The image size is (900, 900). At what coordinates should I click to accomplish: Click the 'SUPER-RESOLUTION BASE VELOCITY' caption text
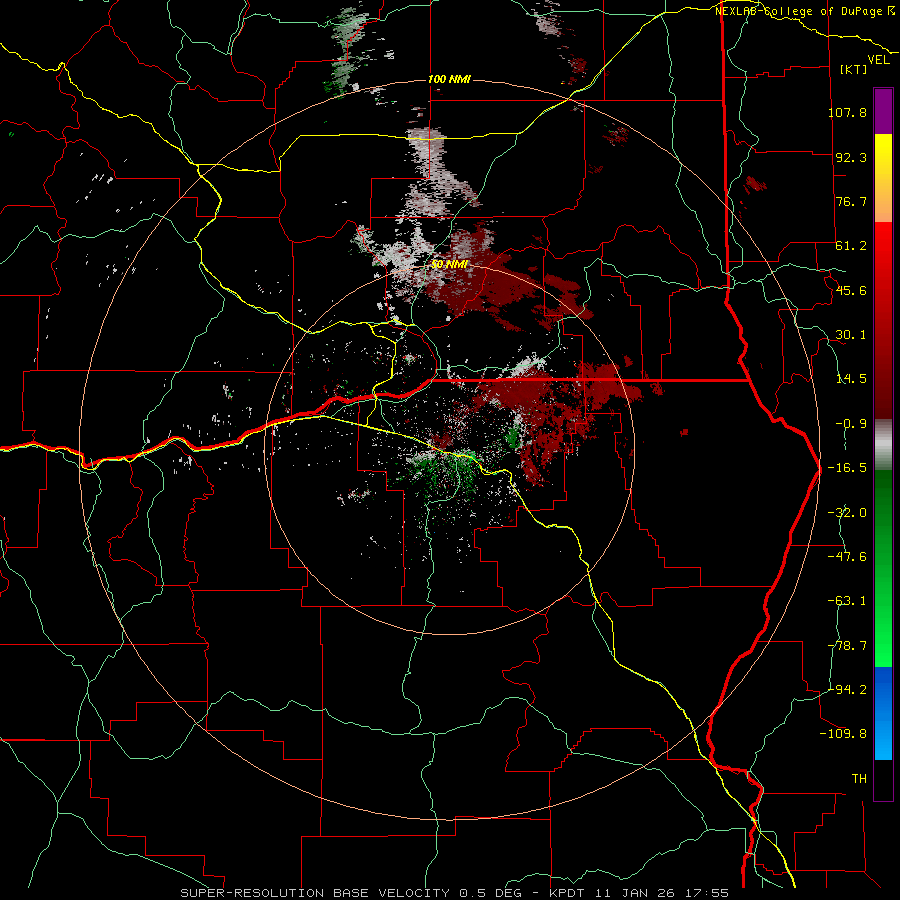coord(316,893)
